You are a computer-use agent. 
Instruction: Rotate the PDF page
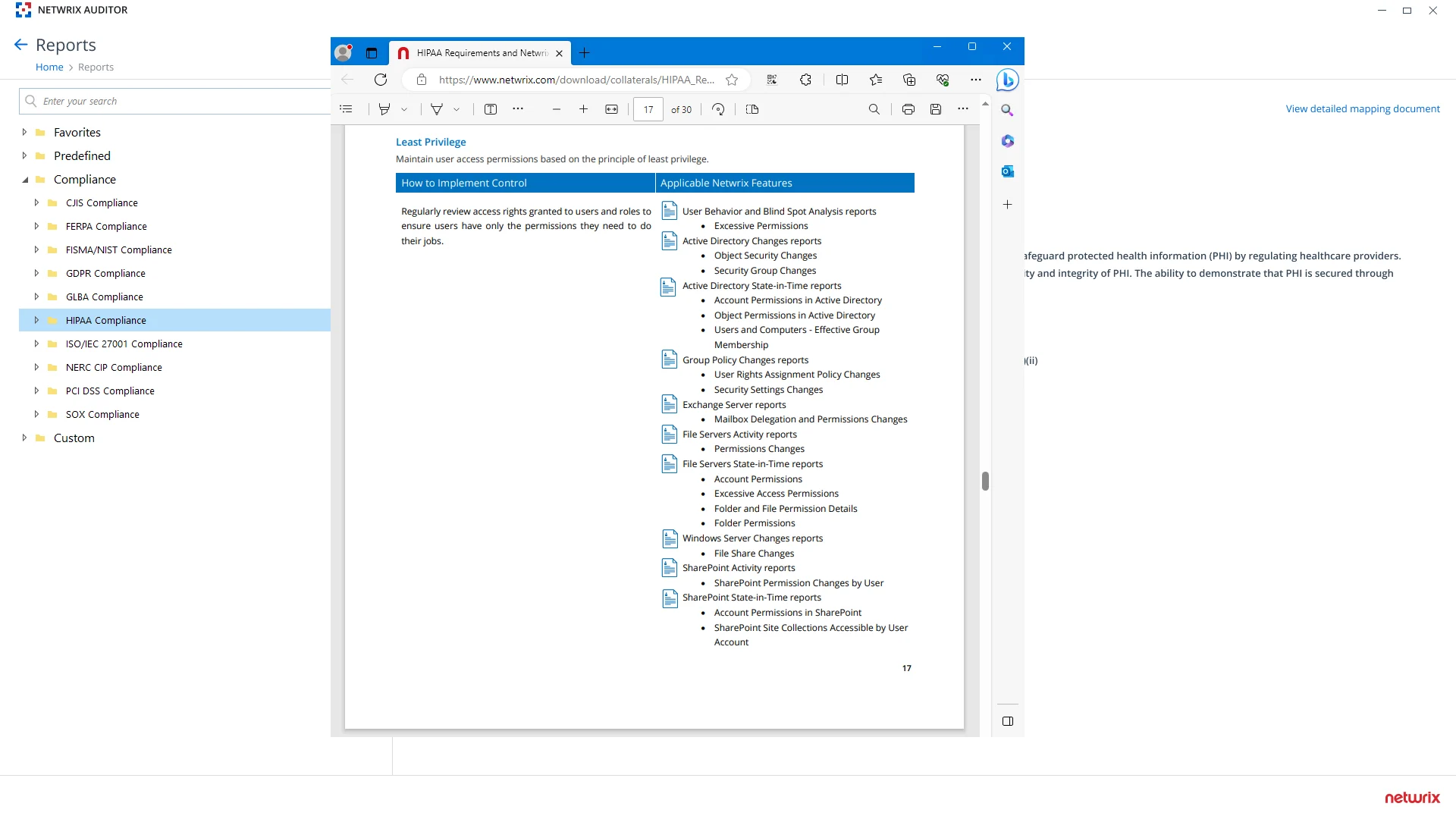click(x=718, y=109)
